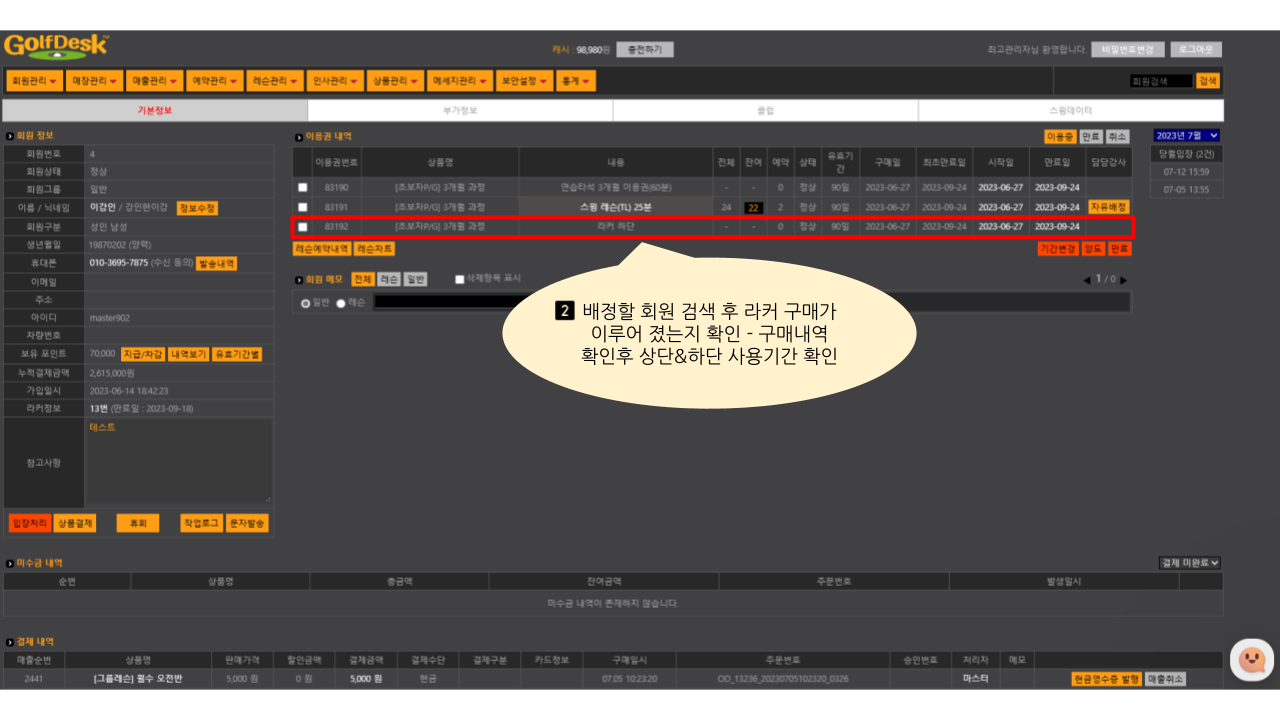
Task: Click the 이용권 내역 section arrow icon
Action: pyautogui.click(x=298, y=137)
